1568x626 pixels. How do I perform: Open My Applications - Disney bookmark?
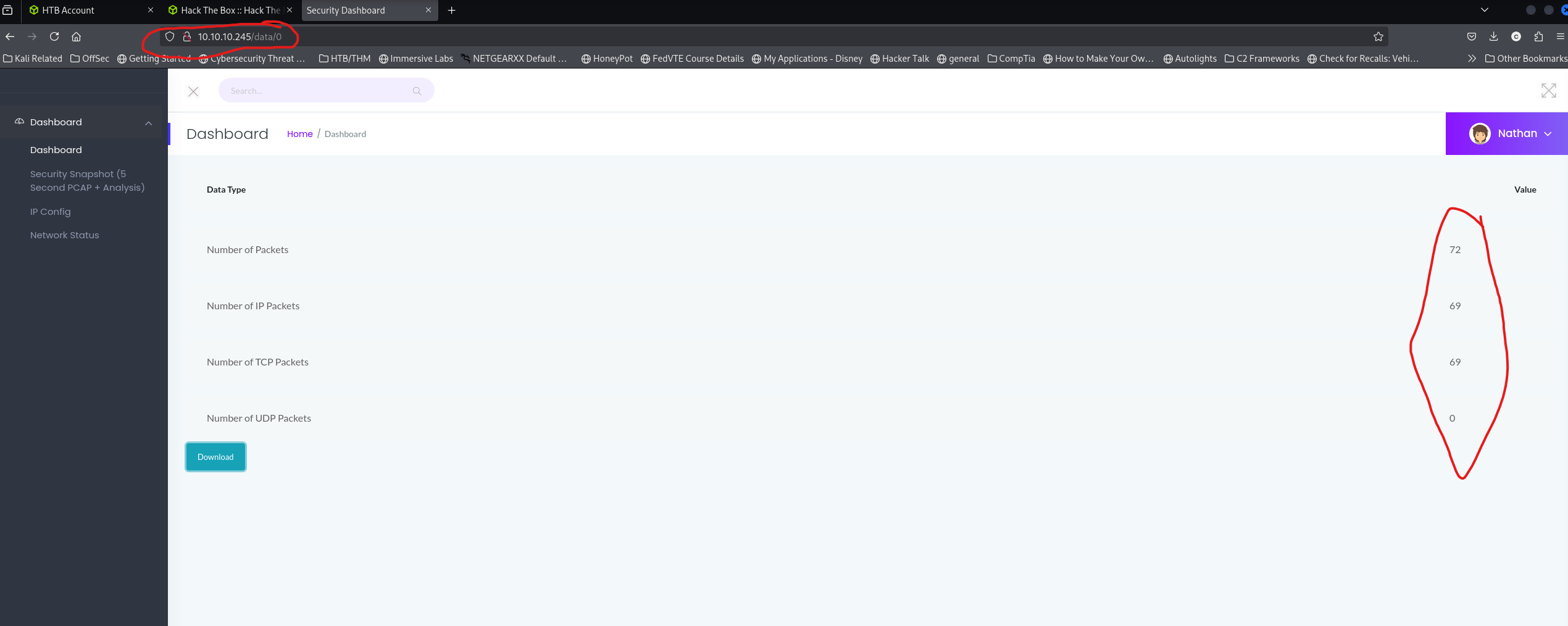807,59
